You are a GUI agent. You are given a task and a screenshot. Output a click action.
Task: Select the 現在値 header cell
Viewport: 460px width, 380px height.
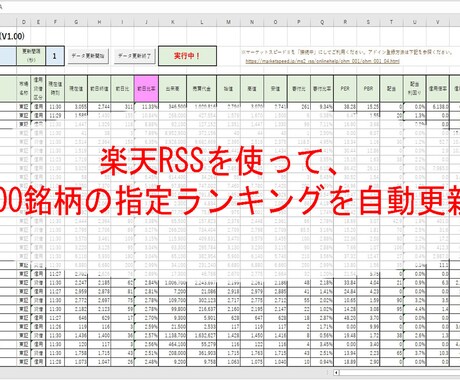pos(76,89)
